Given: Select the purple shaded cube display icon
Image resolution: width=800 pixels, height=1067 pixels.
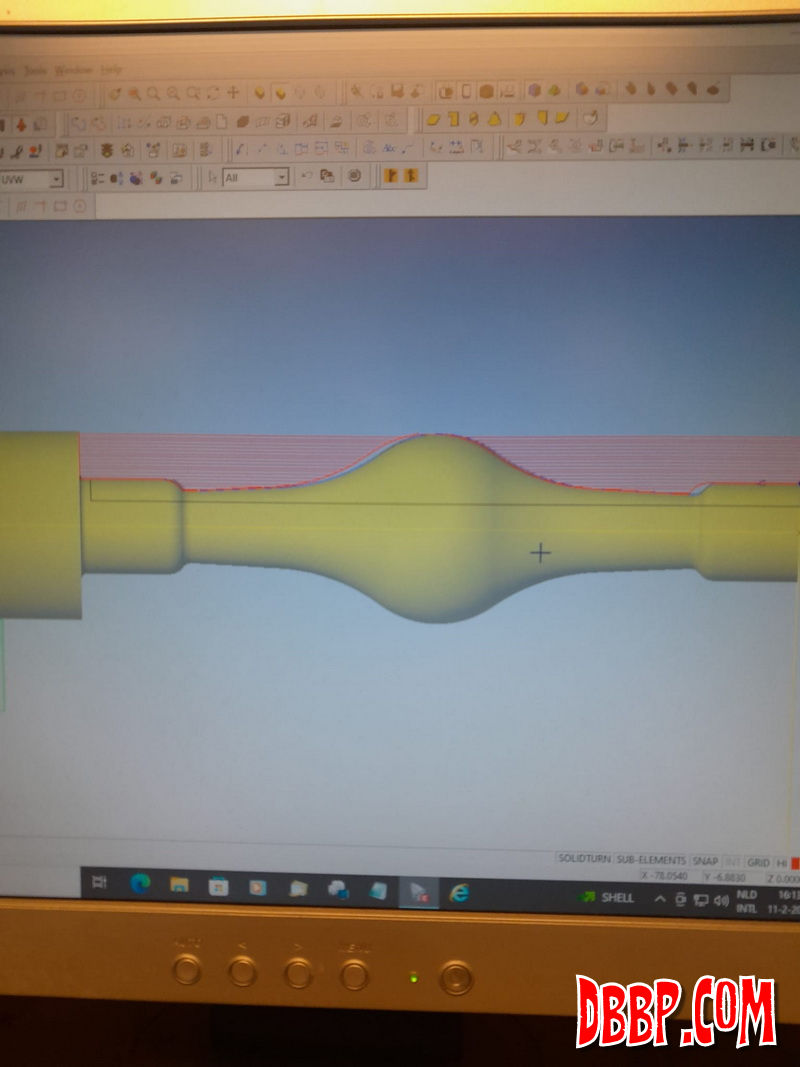Looking at the screenshot, I should [x=534, y=90].
